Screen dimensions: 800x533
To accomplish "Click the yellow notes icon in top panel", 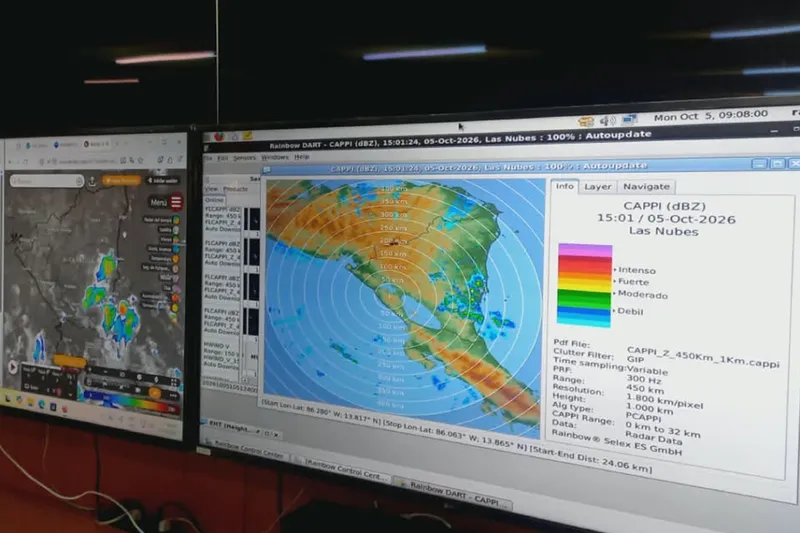I will coord(247,136).
